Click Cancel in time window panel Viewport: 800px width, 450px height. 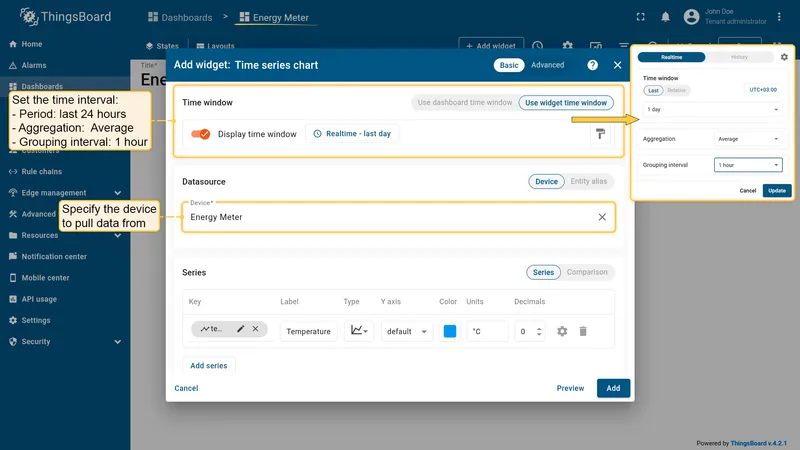747,190
